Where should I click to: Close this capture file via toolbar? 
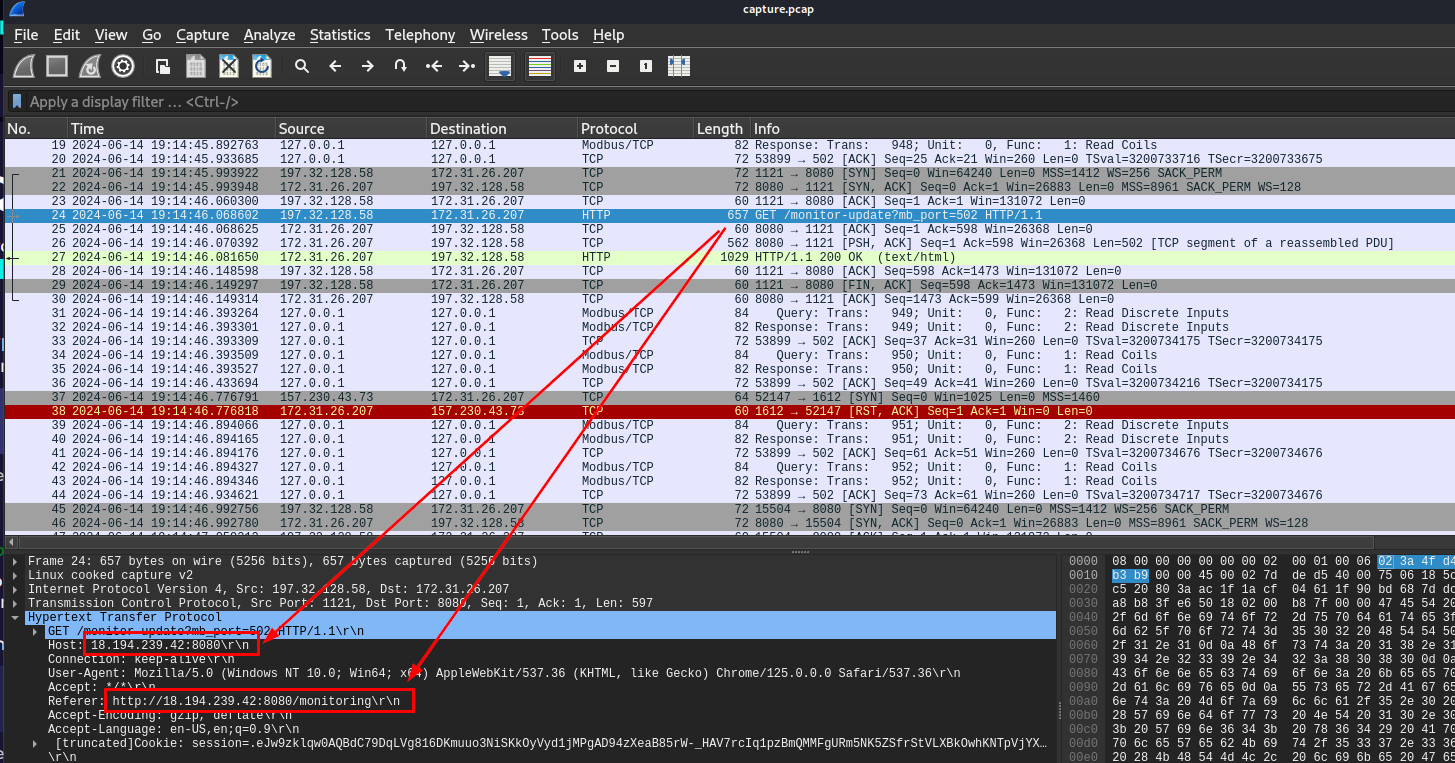click(x=229, y=67)
